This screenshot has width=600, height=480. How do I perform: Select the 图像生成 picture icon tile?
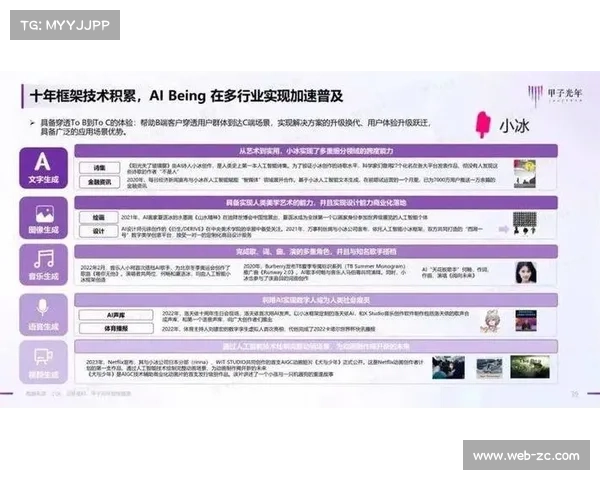[x=44, y=218]
